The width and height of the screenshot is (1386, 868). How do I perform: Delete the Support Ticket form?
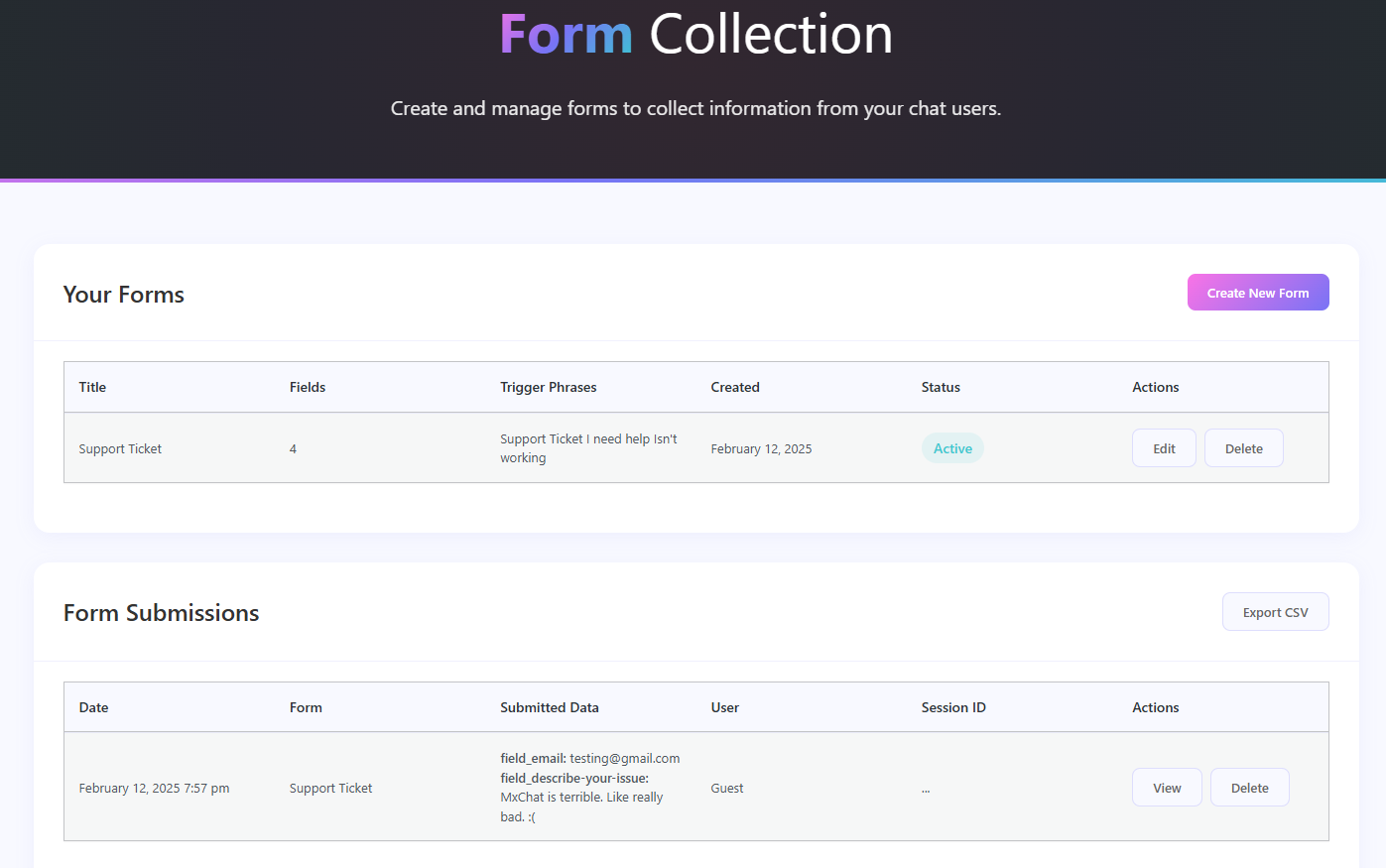(1244, 448)
